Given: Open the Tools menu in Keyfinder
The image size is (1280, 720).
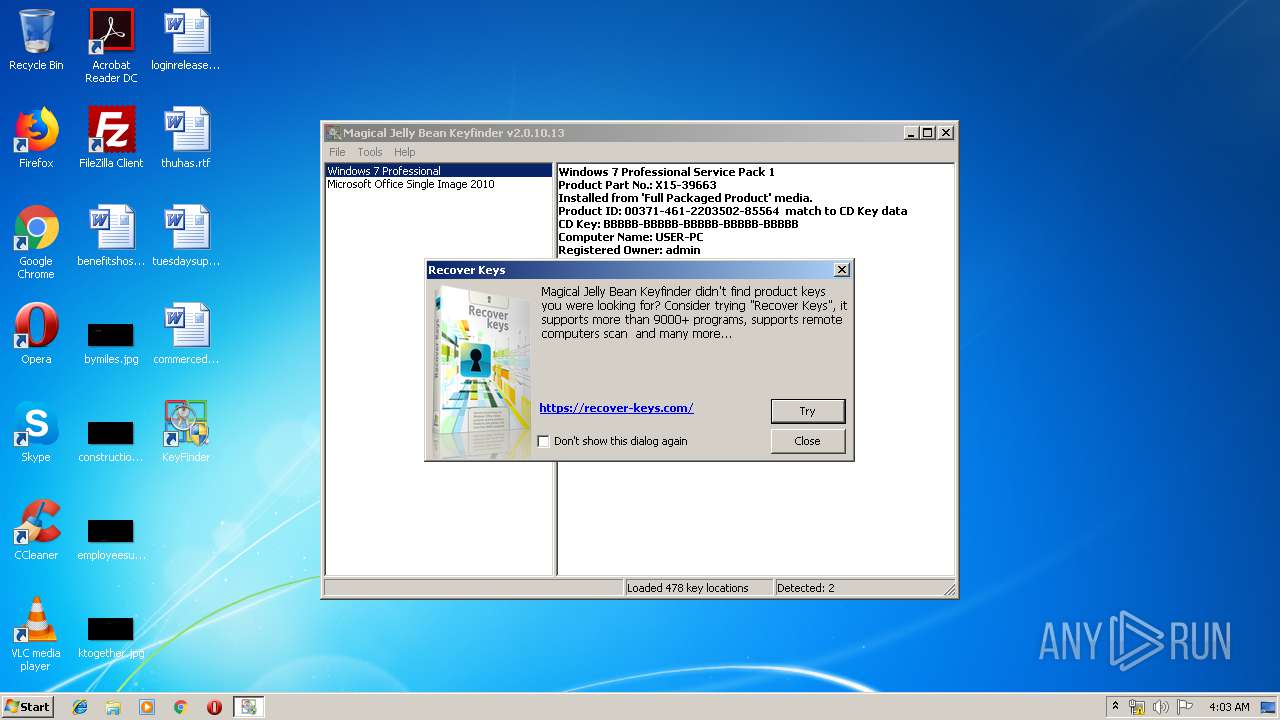Looking at the screenshot, I should (x=370, y=152).
